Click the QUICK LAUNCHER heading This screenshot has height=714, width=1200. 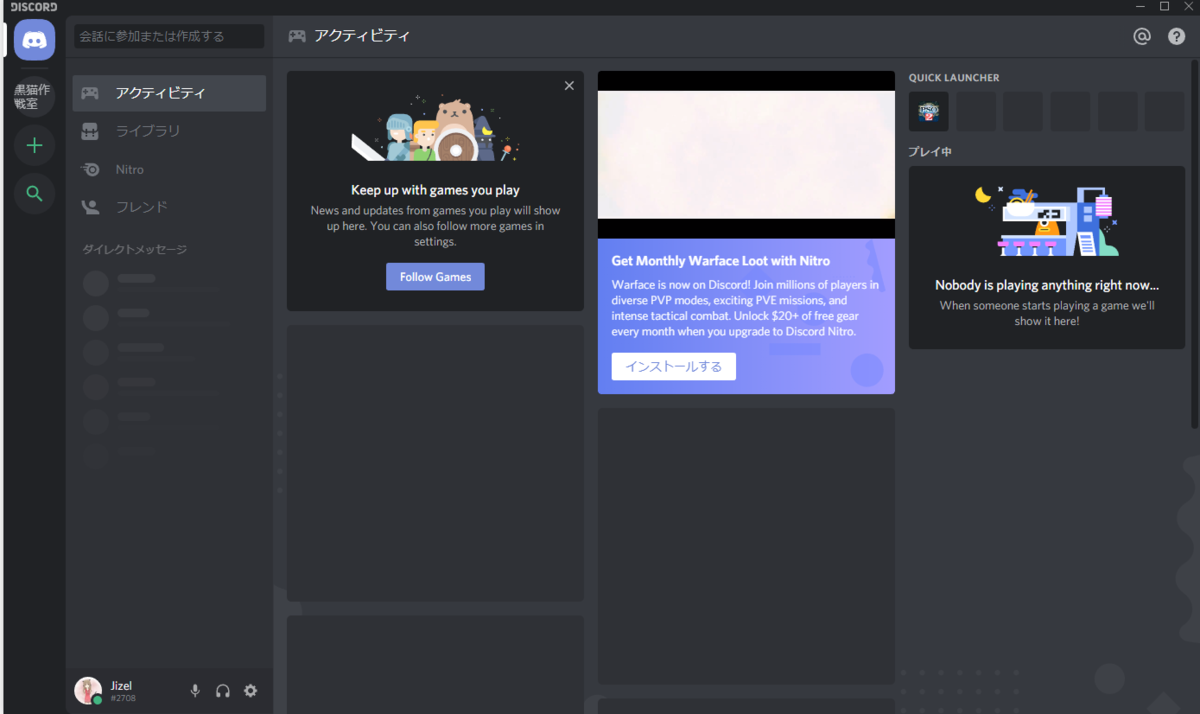954,78
